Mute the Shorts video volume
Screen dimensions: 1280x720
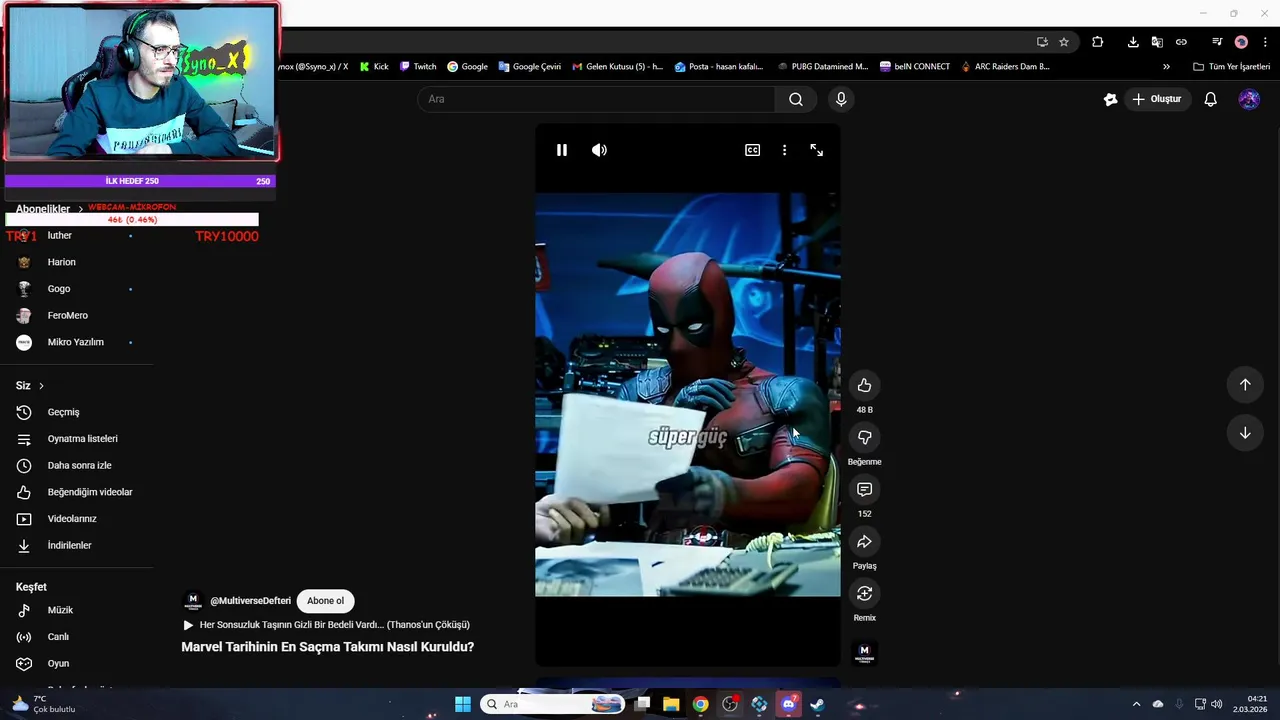click(x=599, y=150)
